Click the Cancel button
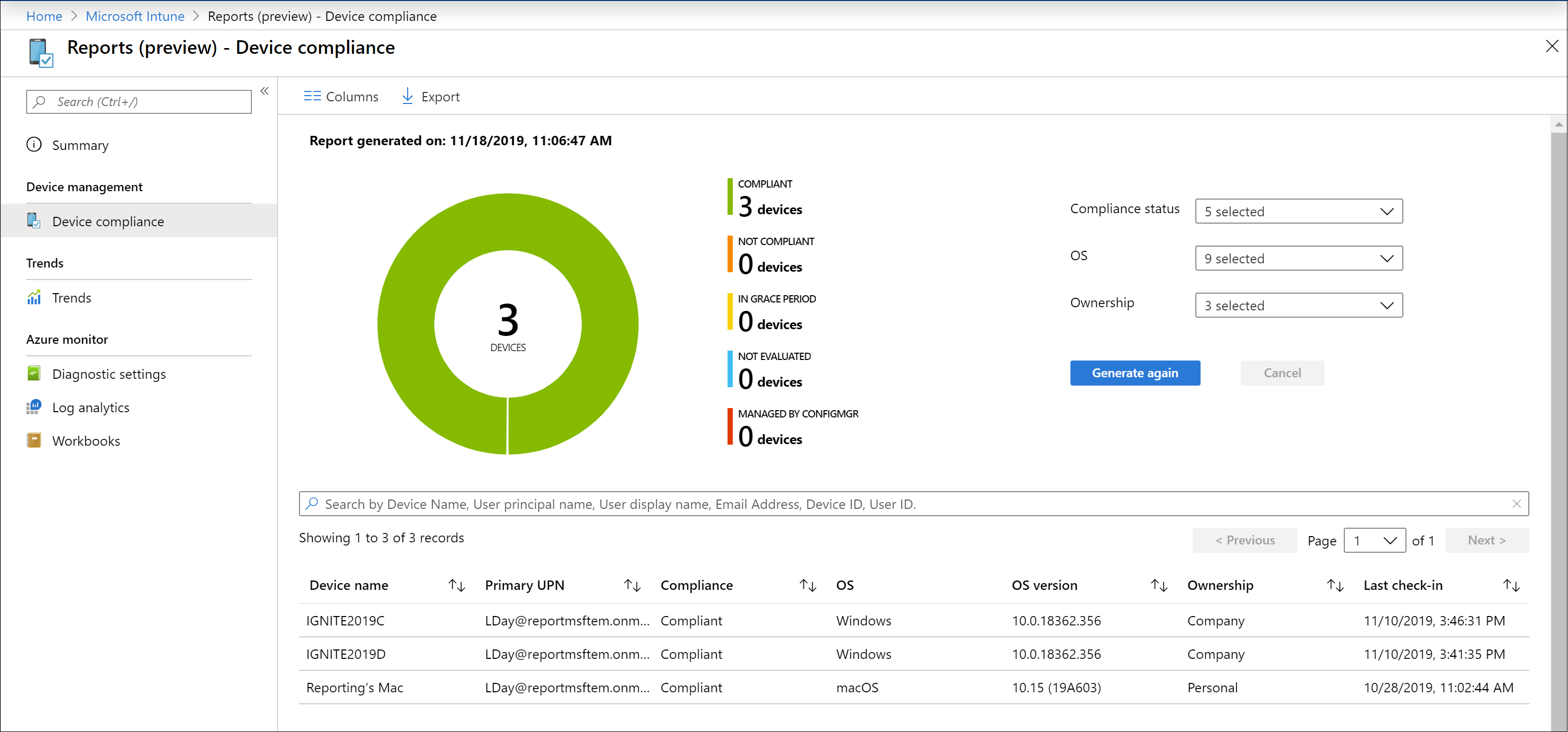The width and height of the screenshot is (1568, 732). pos(1281,372)
